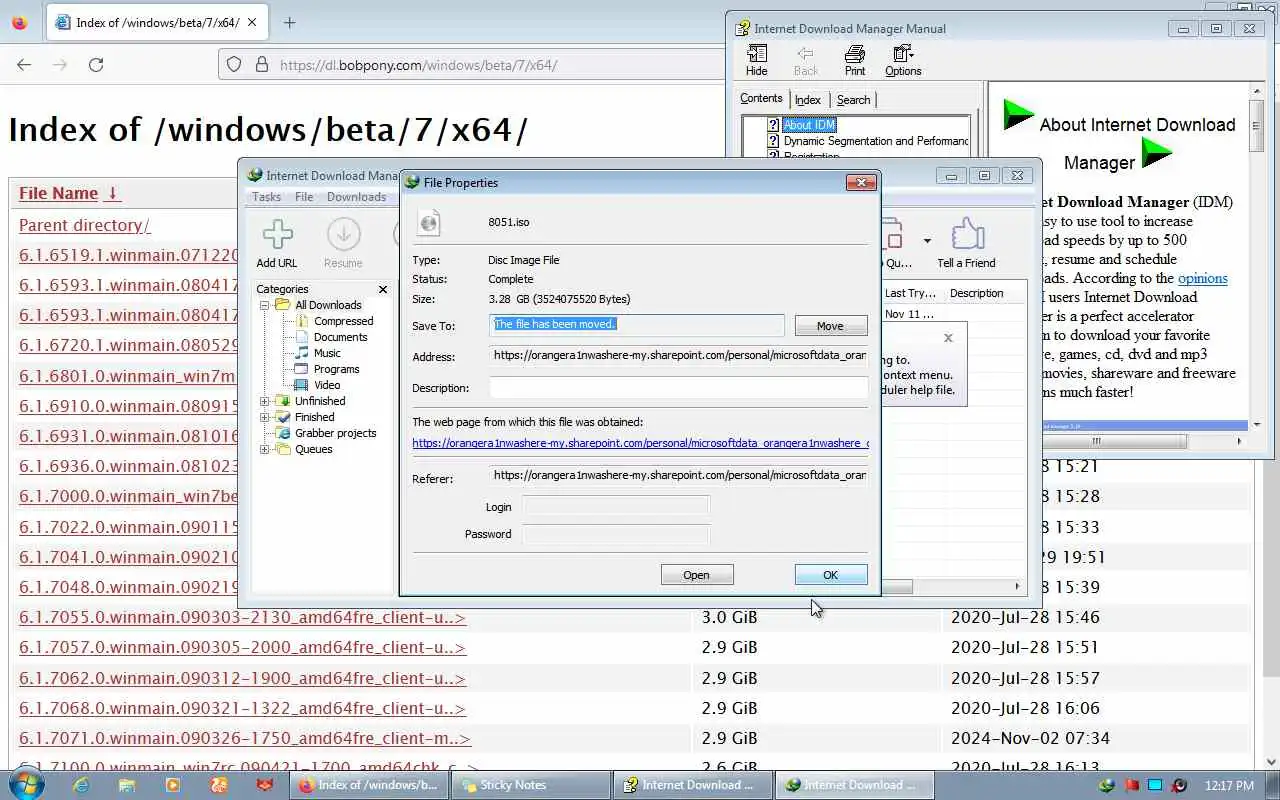Open the Windows Start menu
Viewport: 1280px width, 800px height.
pyautogui.click(x=27, y=785)
